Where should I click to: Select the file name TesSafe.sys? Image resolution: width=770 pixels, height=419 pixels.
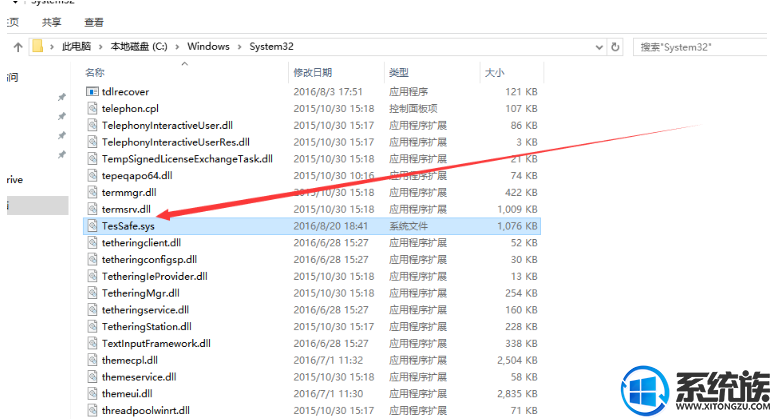128,226
